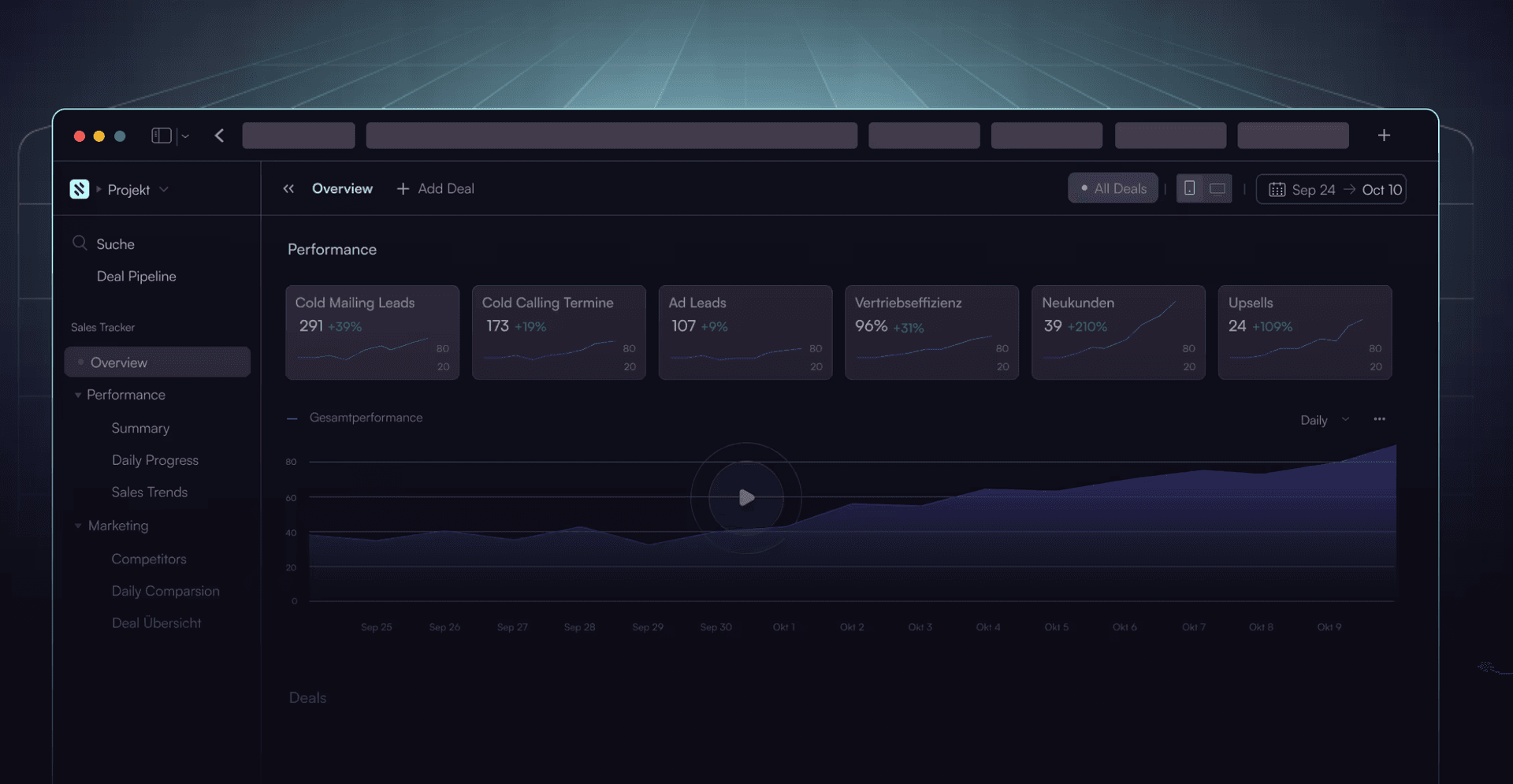Click the Projekt app logo icon
Screen dimensions: 1513x784
(x=80, y=189)
